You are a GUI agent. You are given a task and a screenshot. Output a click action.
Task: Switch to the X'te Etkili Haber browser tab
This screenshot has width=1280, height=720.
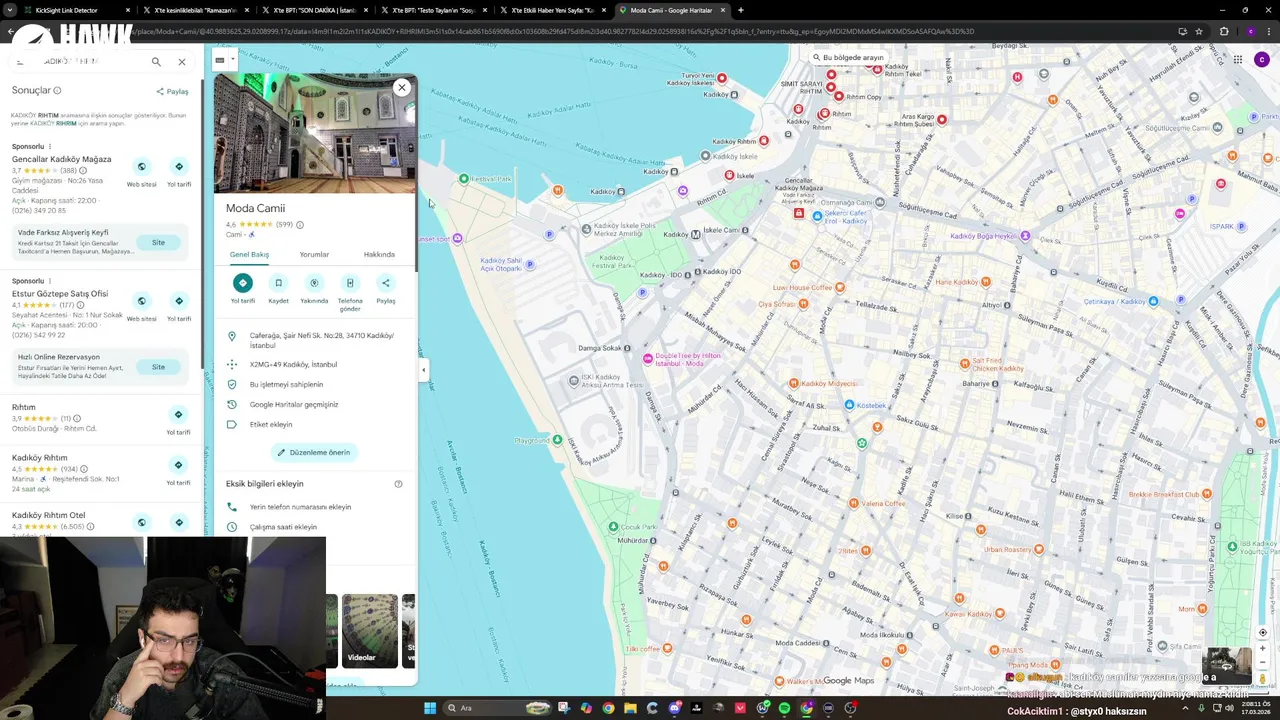(553, 10)
